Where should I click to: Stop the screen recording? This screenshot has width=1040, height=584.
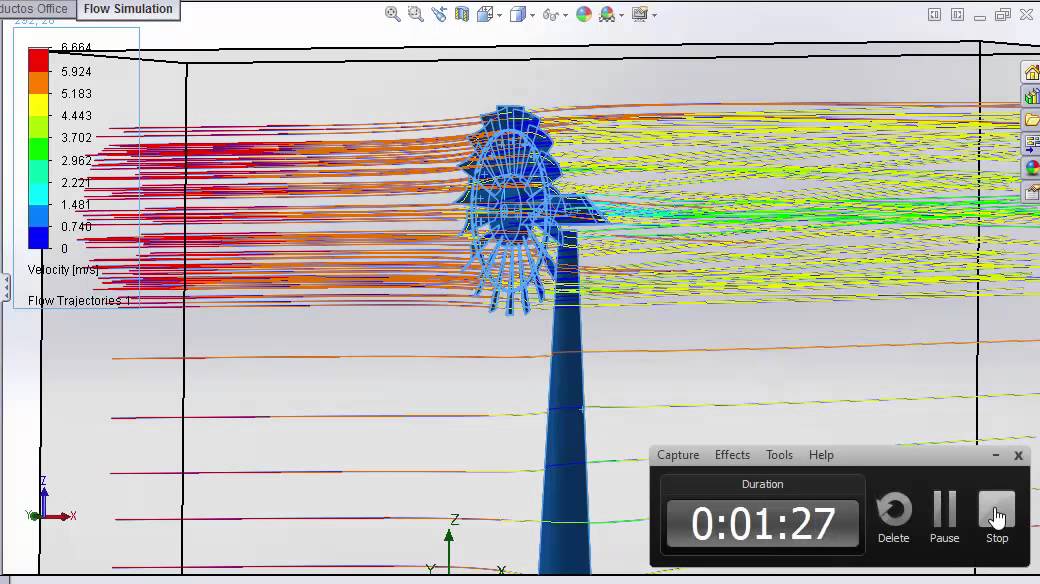click(997, 517)
